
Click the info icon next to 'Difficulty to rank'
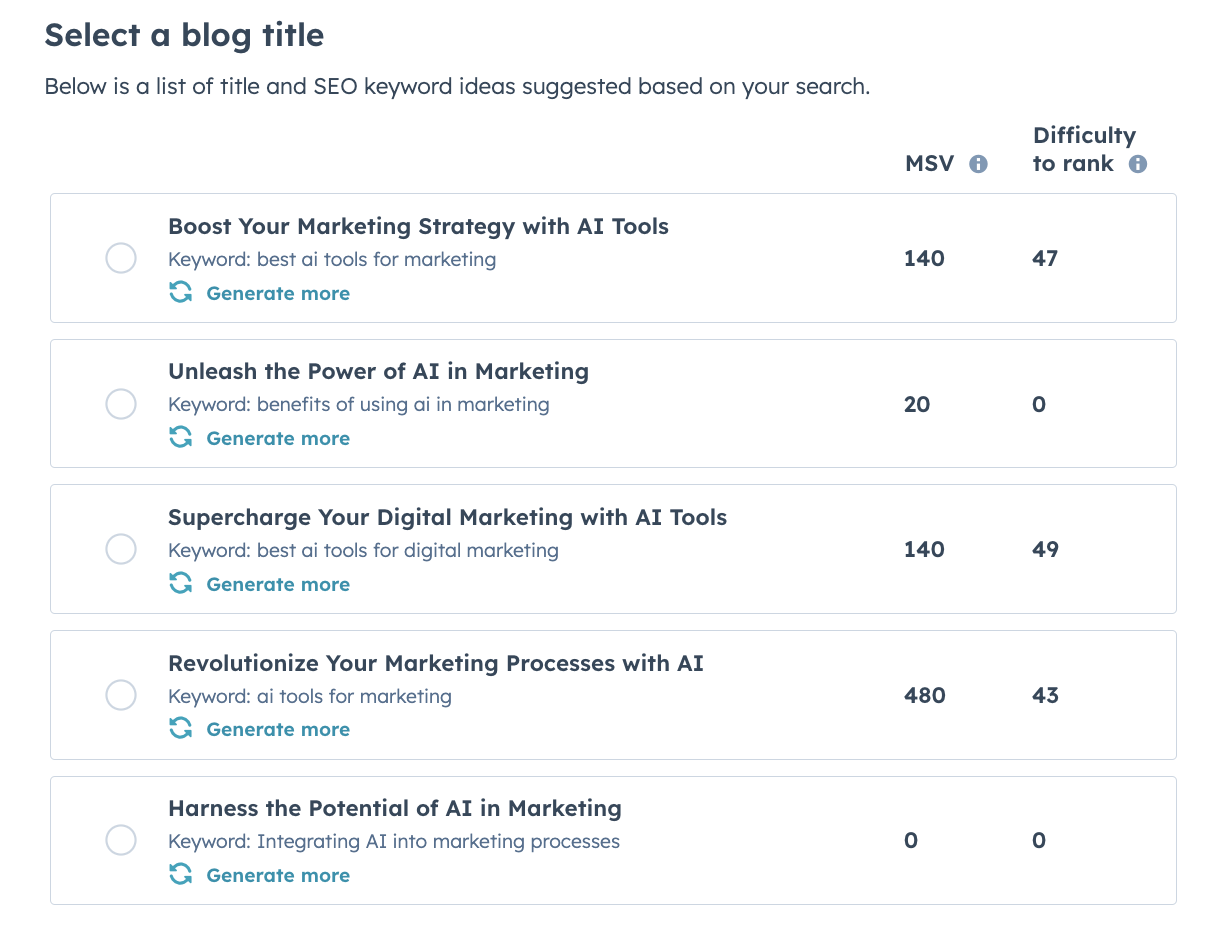pyautogui.click(x=1137, y=163)
